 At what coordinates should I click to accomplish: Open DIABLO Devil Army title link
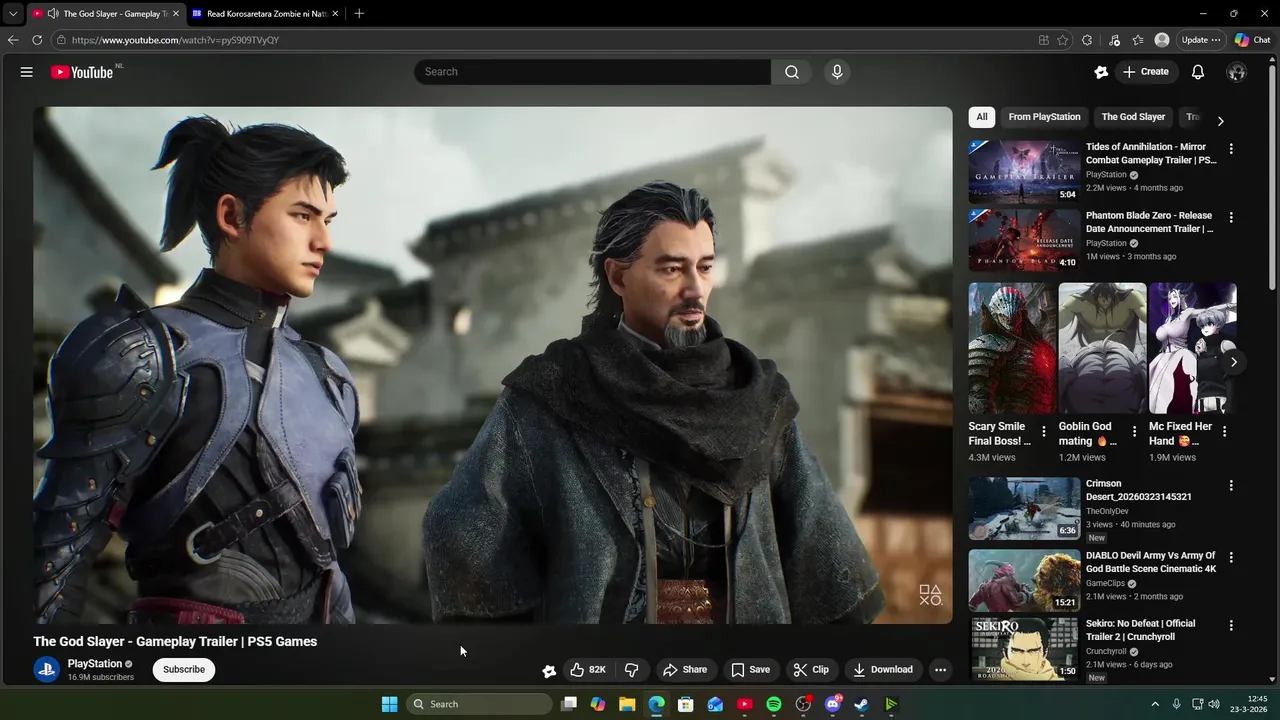click(1151, 562)
